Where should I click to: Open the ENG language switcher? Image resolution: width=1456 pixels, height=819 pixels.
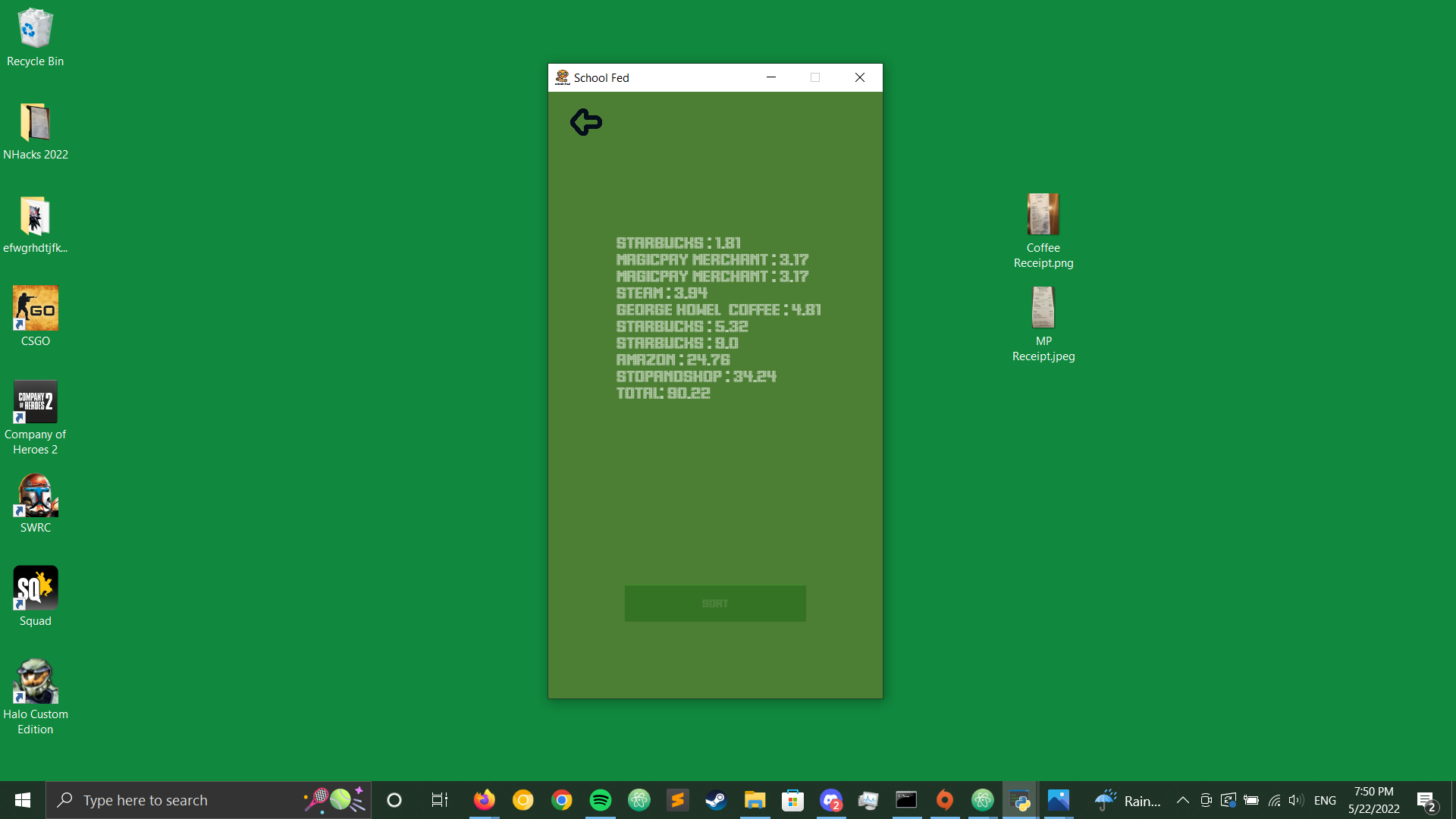coord(1325,800)
